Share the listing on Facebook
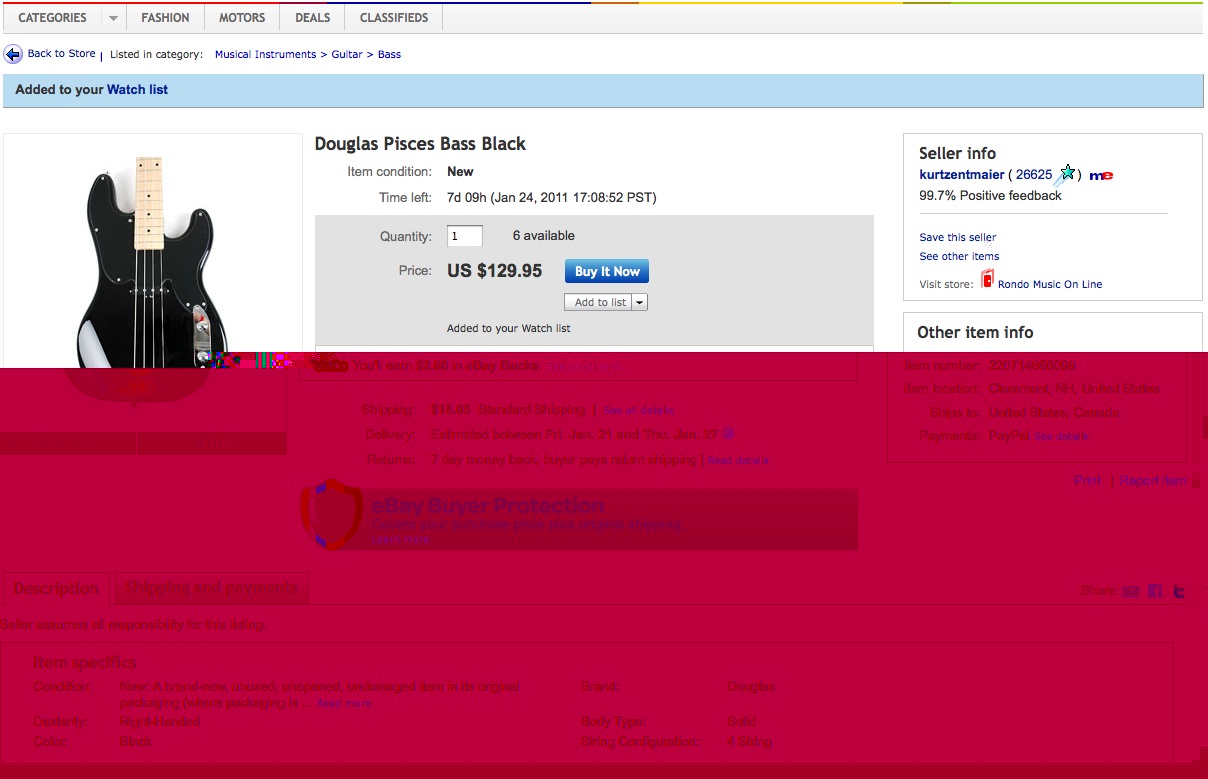Image resolution: width=1208 pixels, height=779 pixels. 1155,591
